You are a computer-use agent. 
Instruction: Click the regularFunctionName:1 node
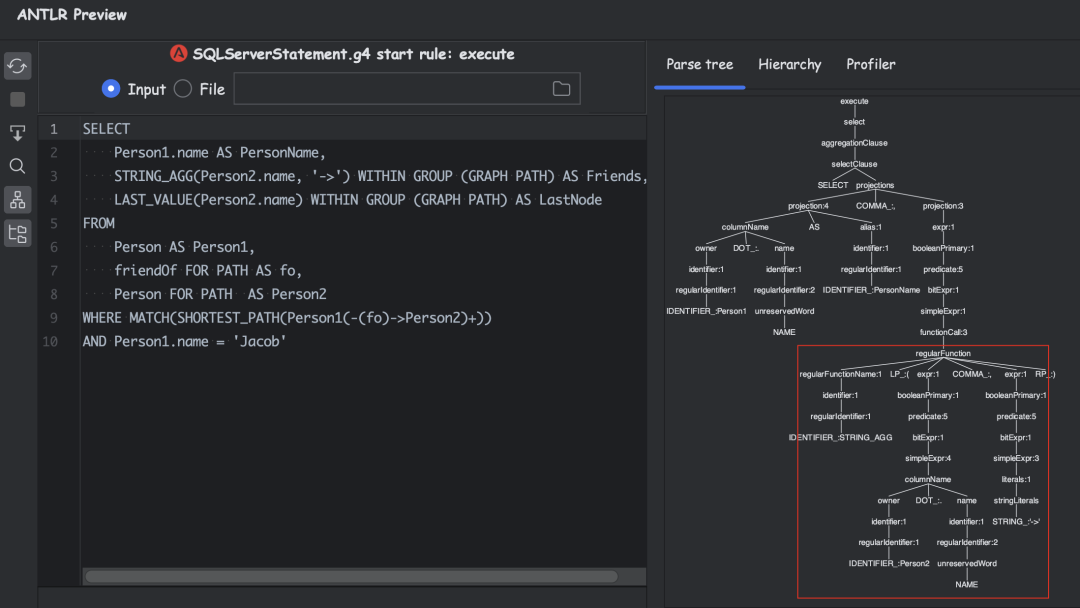click(x=840, y=375)
